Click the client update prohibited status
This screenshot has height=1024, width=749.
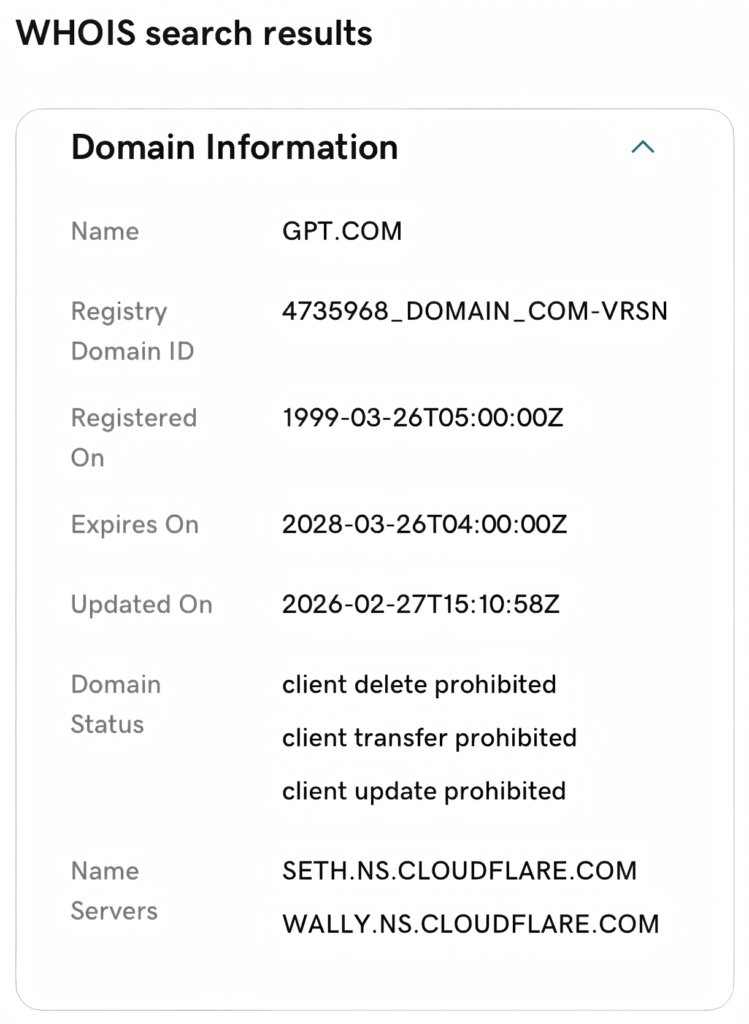pos(424,790)
